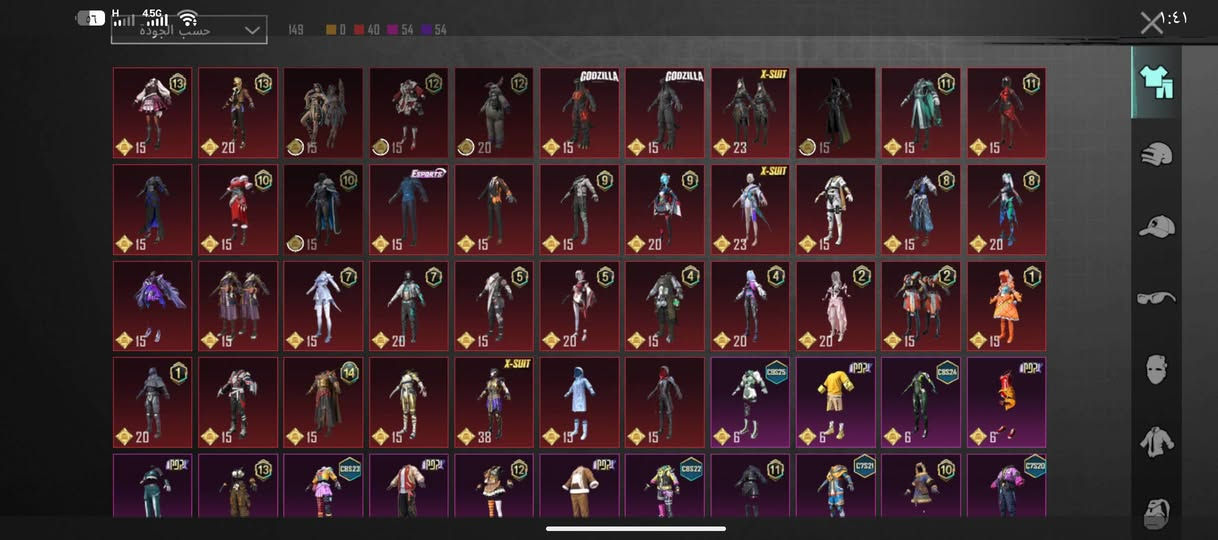
Task: Open the jacket tops category
Action: pyautogui.click(x=1156, y=441)
